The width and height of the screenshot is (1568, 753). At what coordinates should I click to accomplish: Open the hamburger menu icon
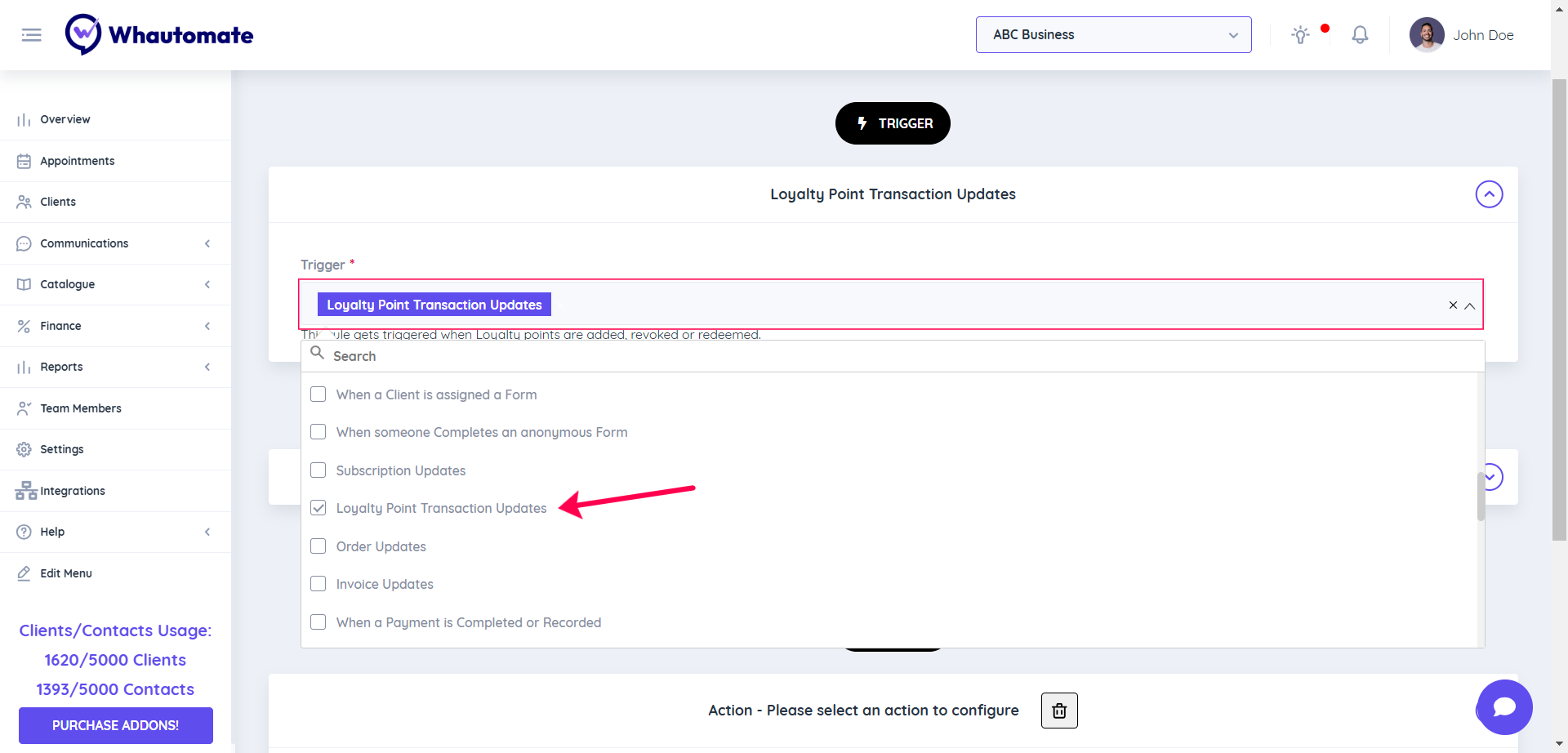tap(31, 35)
